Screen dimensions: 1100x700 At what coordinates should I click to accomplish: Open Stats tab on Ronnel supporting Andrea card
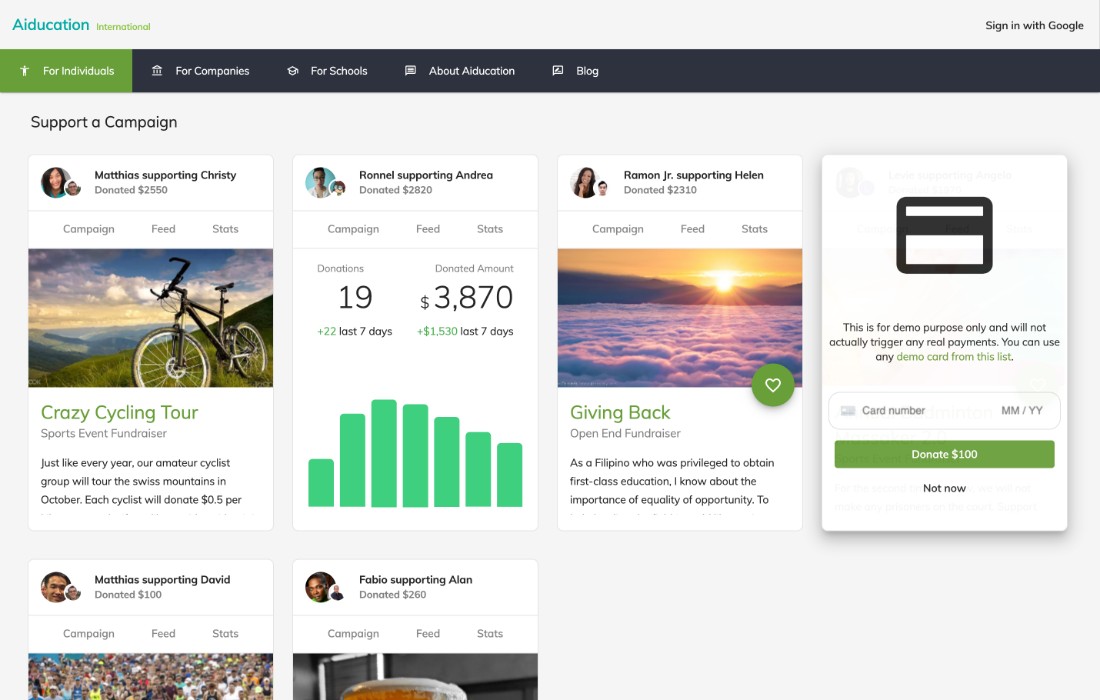tap(490, 229)
